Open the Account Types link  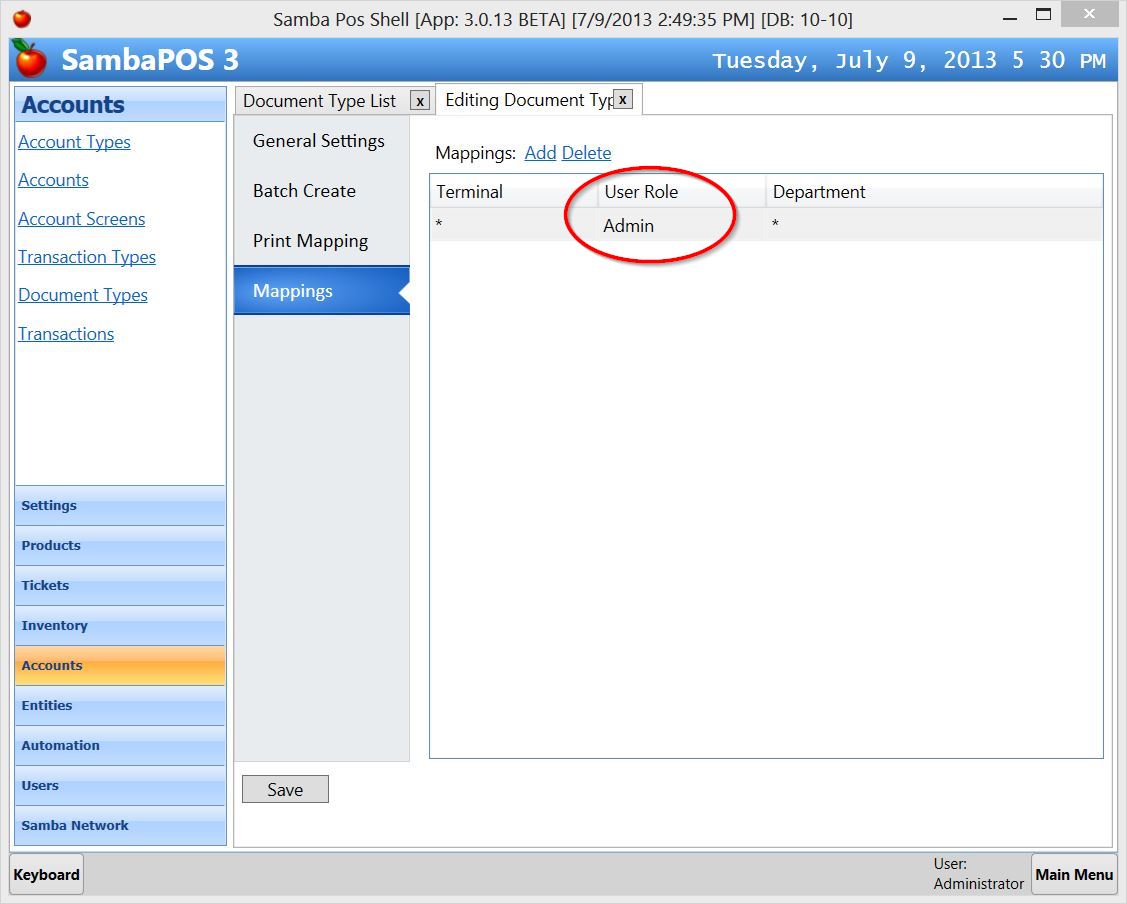[74, 142]
